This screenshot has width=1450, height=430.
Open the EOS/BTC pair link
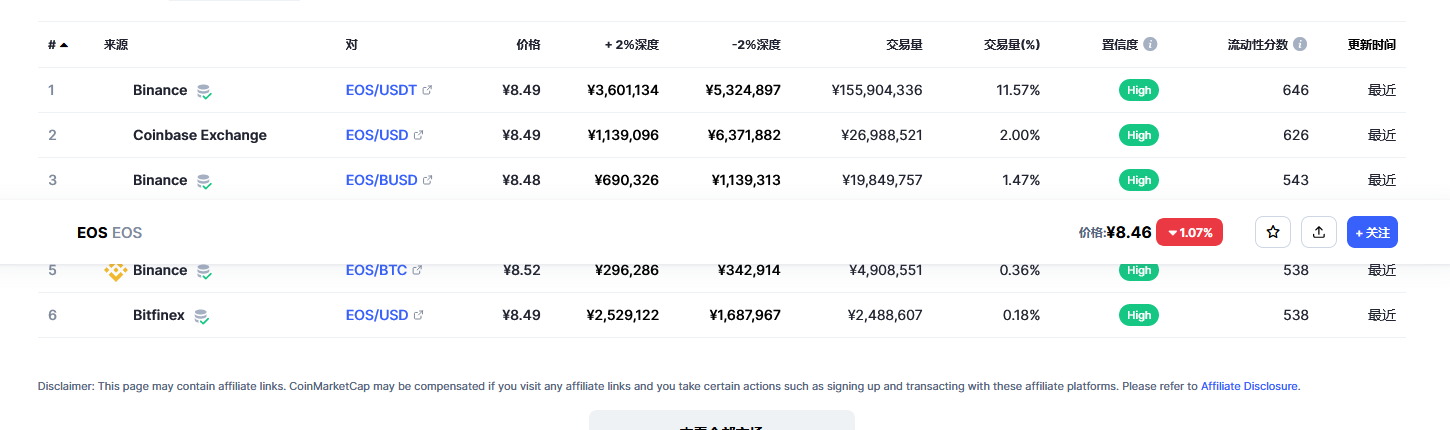coord(376,270)
